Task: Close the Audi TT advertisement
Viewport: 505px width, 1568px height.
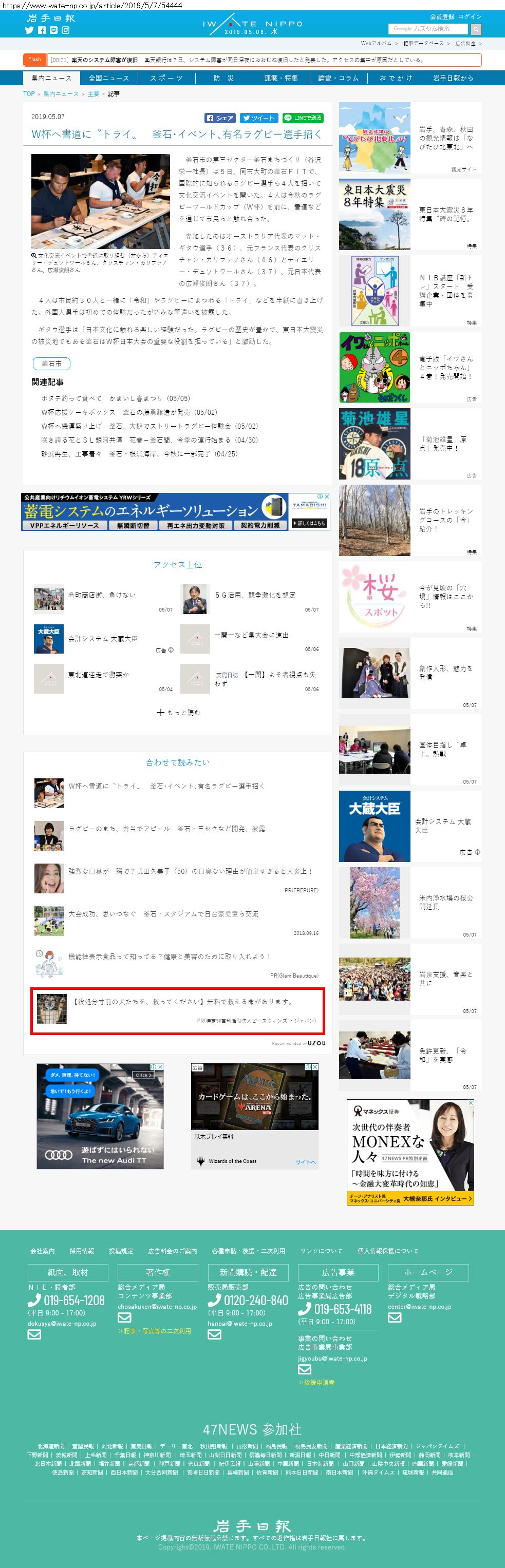Action: tap(160, 1067)
